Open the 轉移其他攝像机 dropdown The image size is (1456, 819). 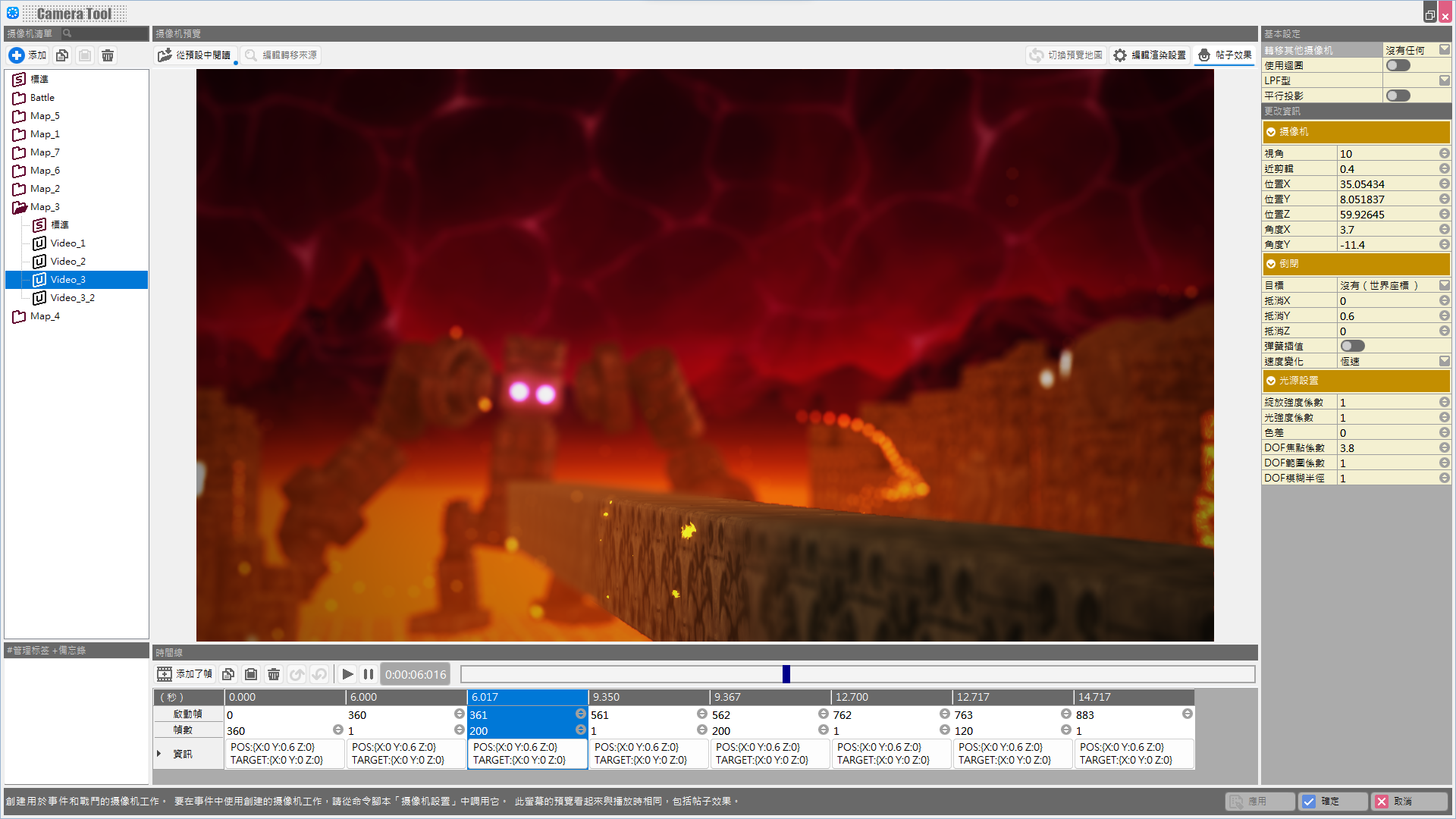[x=1444, y=50]
